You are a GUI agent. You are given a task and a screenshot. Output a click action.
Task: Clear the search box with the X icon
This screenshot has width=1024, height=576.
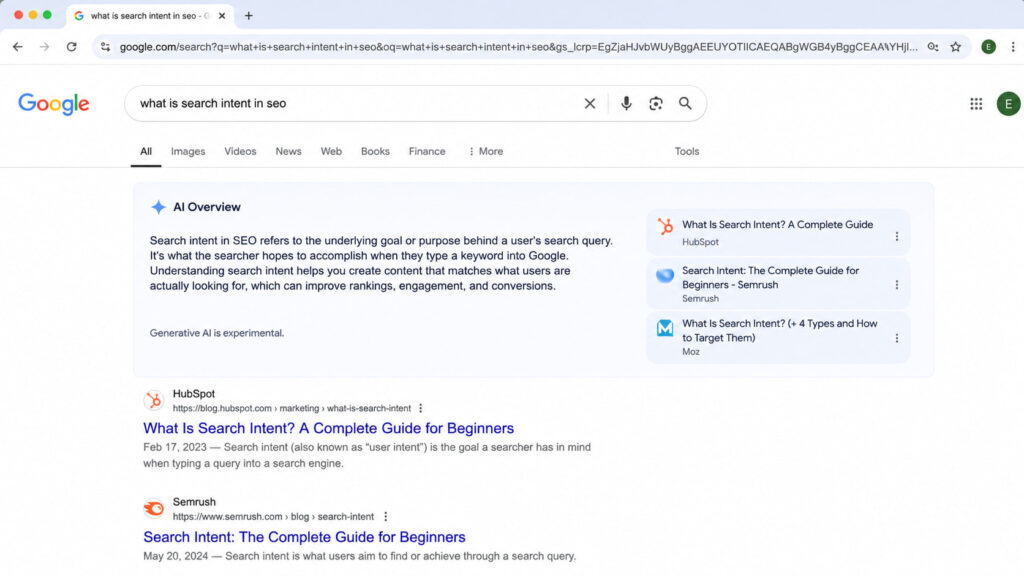[590, 103]
